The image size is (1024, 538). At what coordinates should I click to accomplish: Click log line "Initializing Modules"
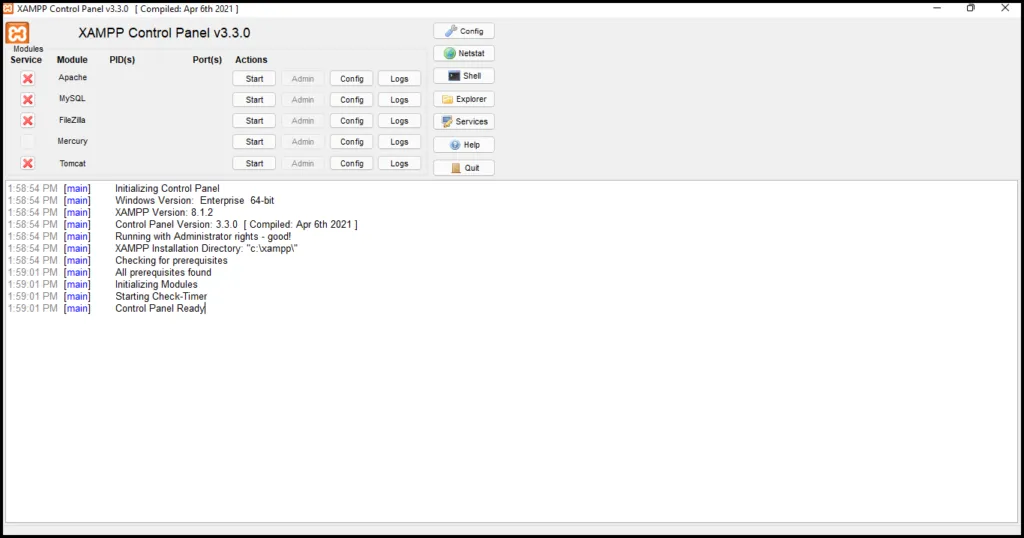tap(156, 284)
